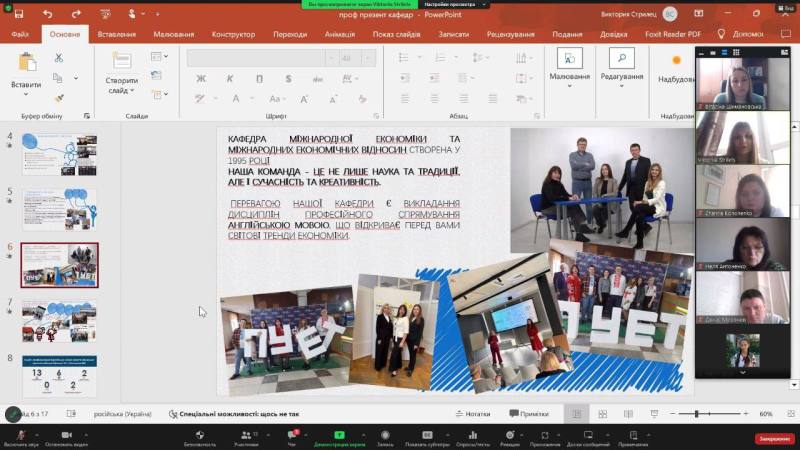The width and height of the screenshot is (800, 450).
Task: Click the red Завершение end meeting button
Action: [x=773, y=438]
